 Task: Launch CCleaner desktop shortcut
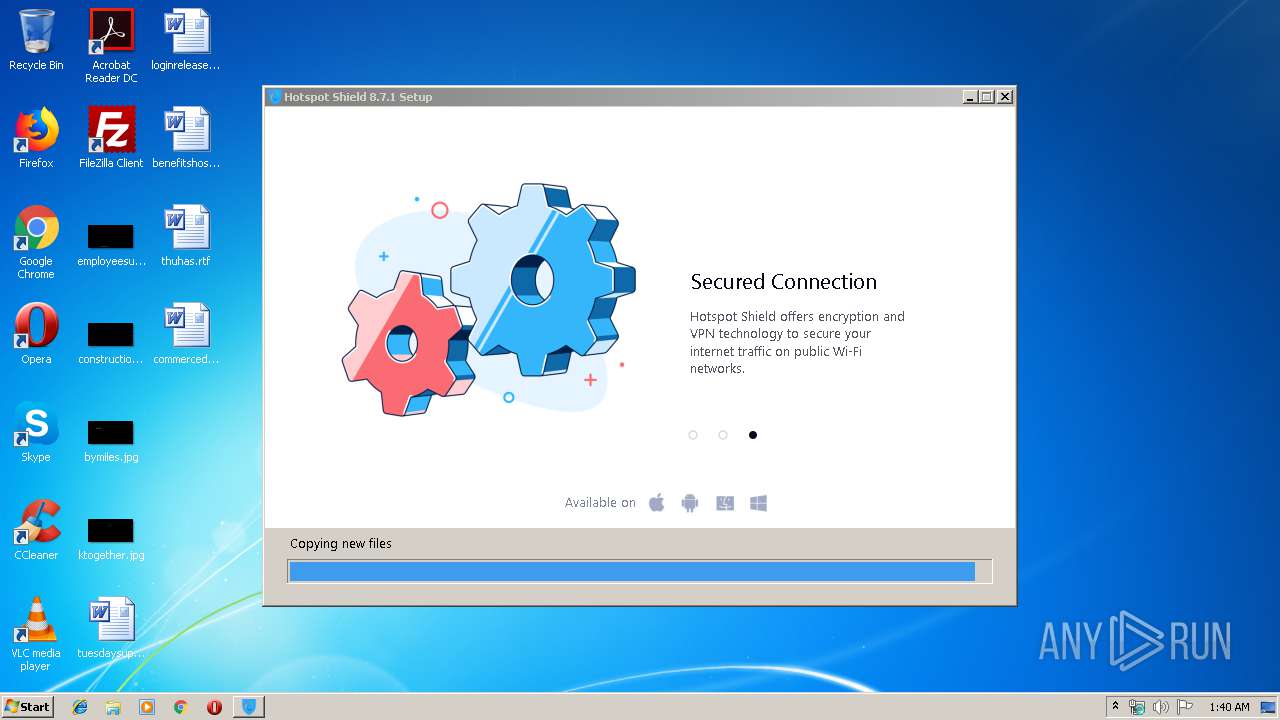click(36, 530)
